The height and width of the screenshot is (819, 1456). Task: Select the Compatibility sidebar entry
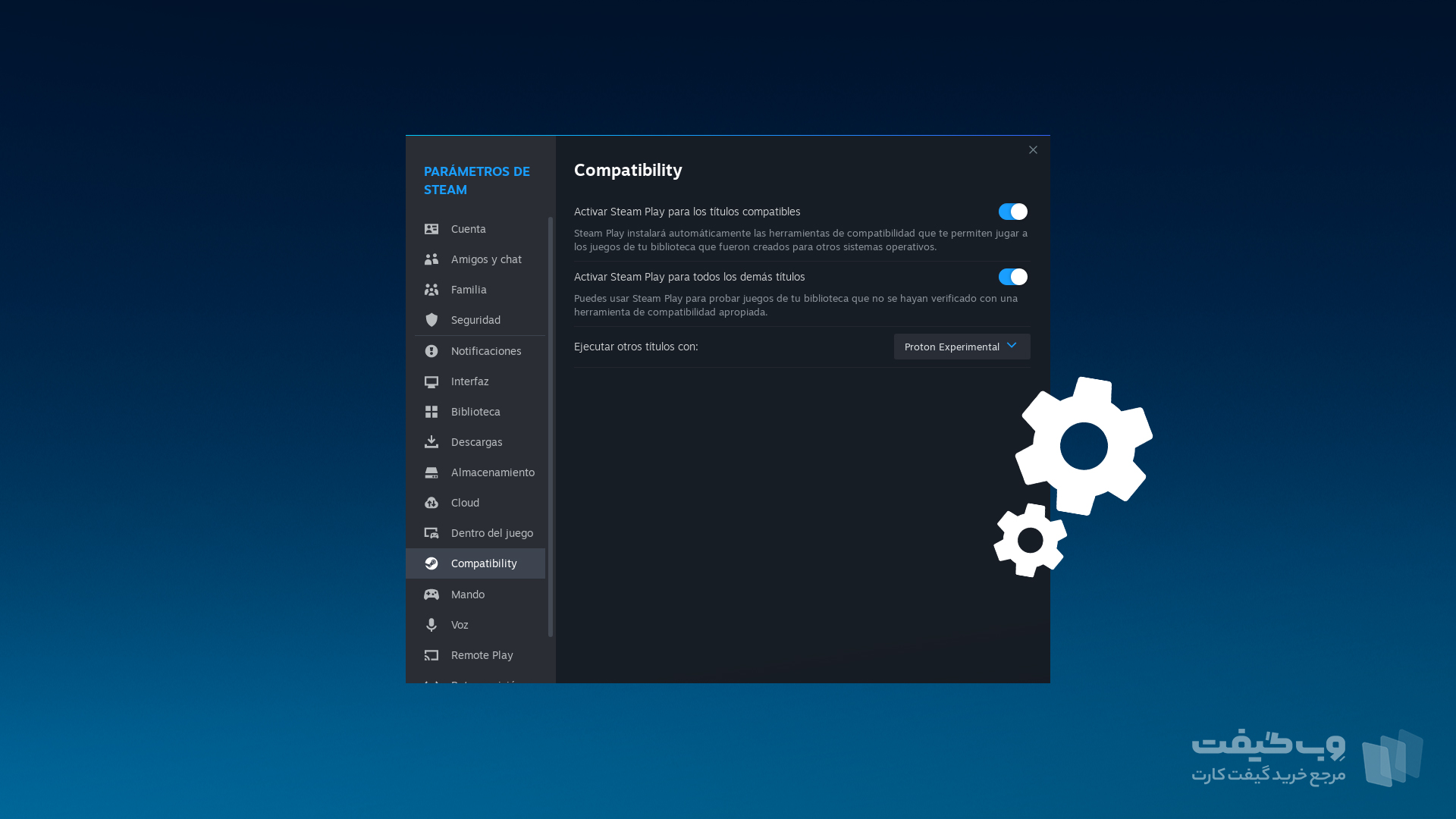tap(475, 563)
